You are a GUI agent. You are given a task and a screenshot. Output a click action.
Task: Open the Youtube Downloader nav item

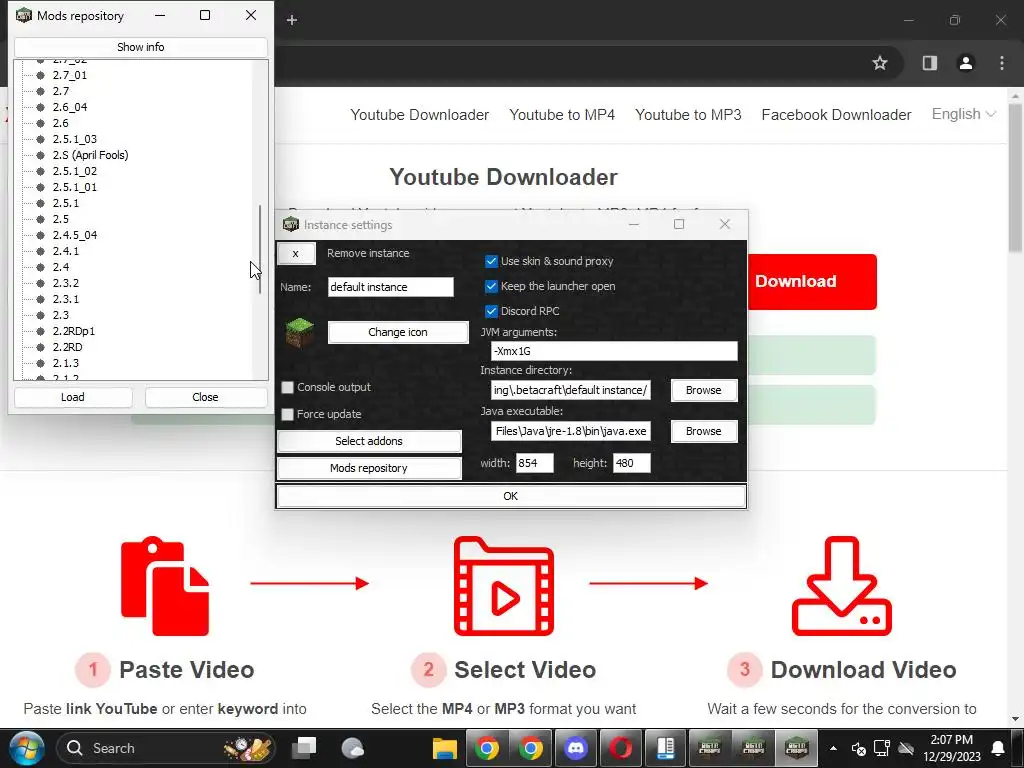(419, 115)
